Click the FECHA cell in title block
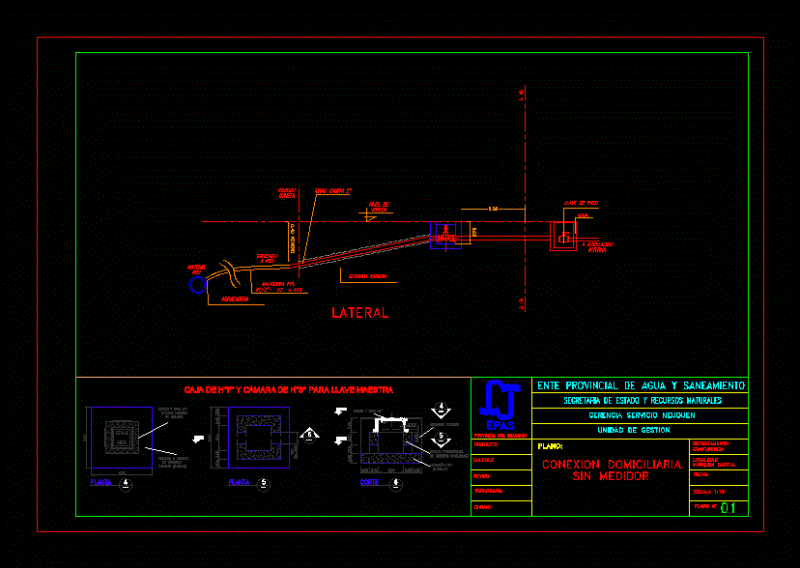Image resolution: width=800 pixels, height=568 pixels. click(719, 478)
